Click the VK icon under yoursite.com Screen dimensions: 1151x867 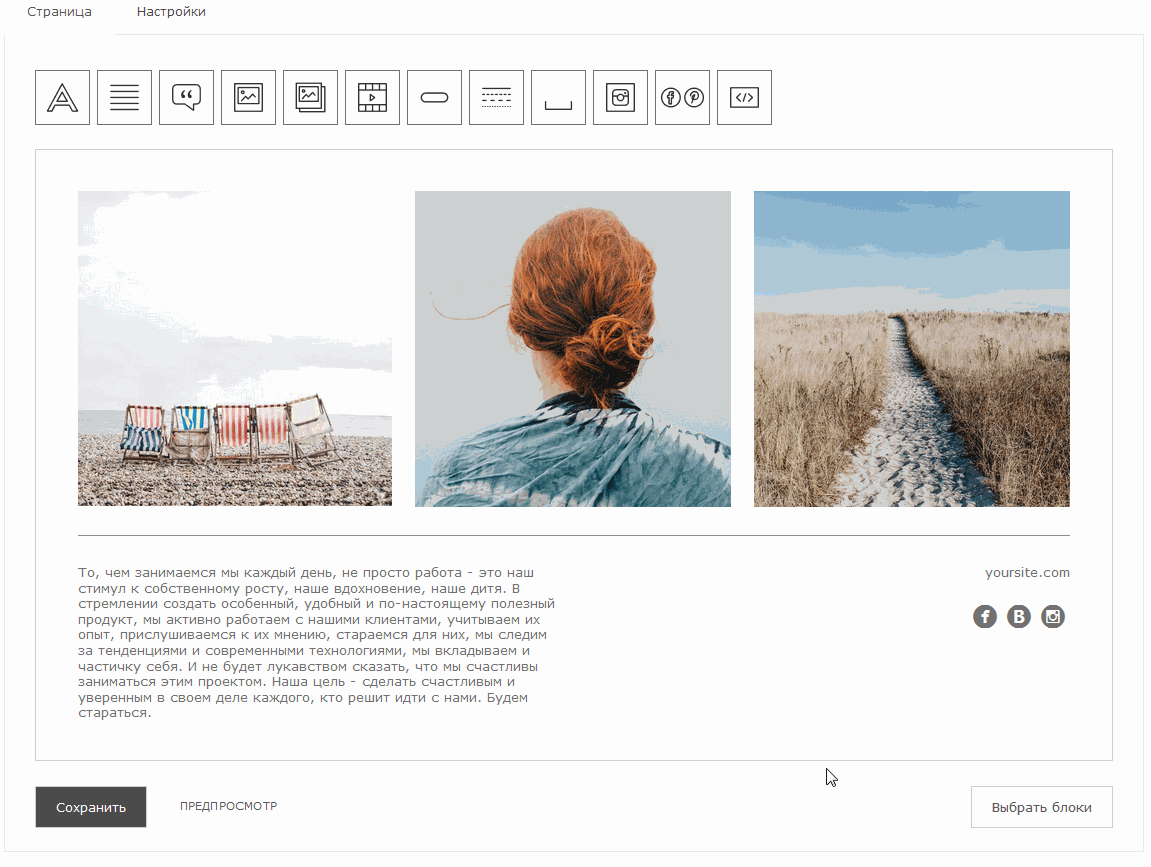coord(1019,617)
